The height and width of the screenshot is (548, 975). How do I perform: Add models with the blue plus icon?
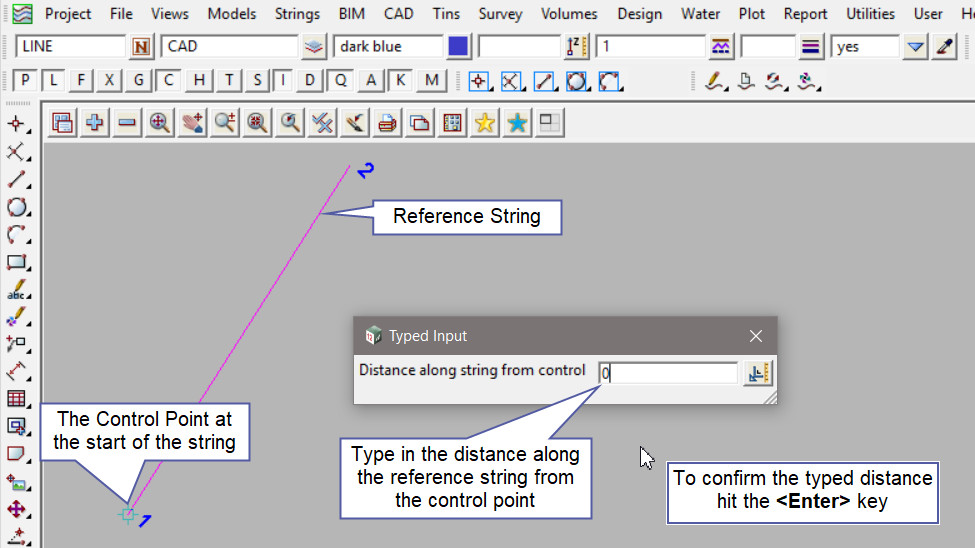pos(95,123)
